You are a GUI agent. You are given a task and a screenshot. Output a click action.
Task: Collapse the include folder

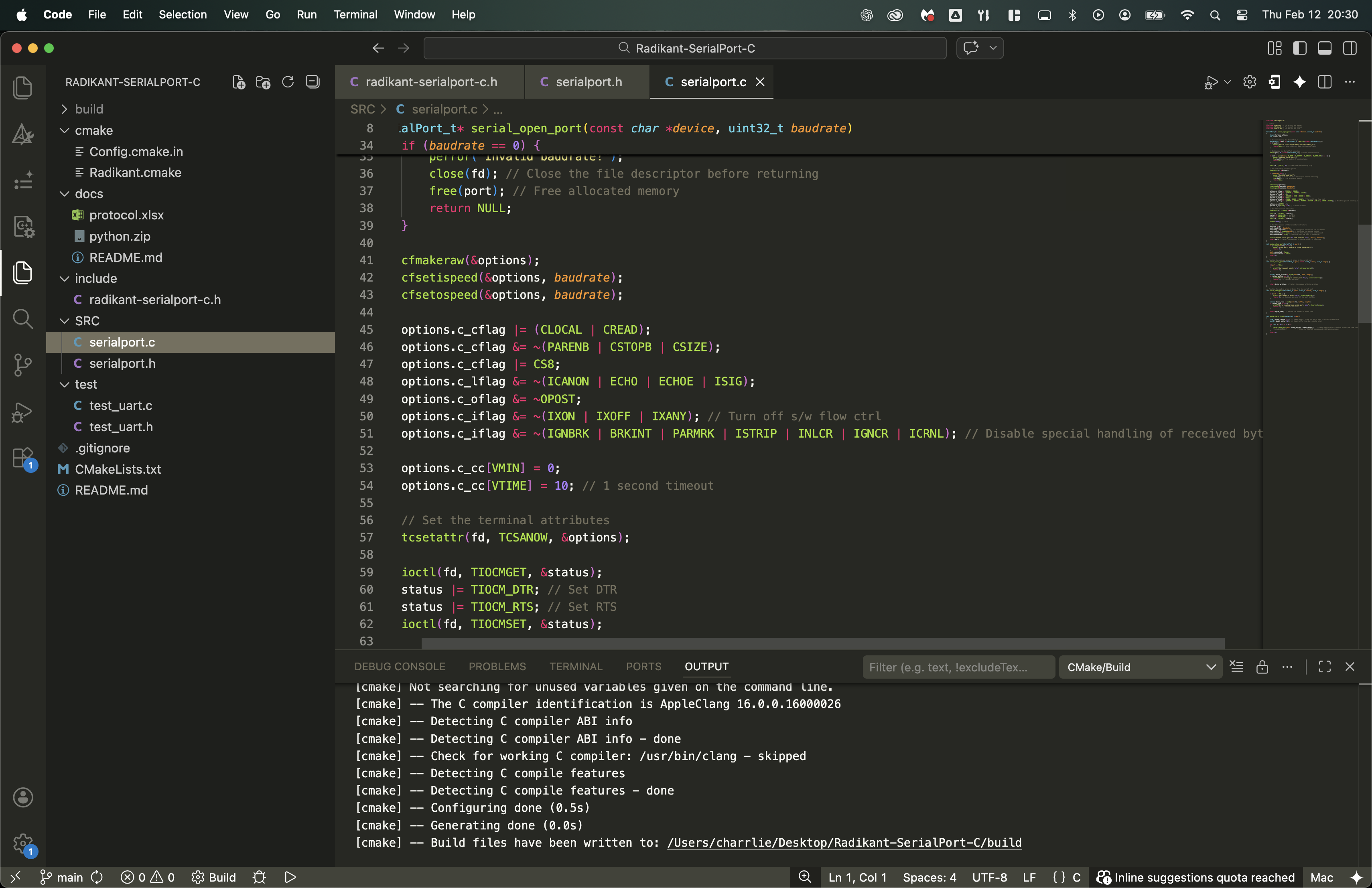point(190,278)
